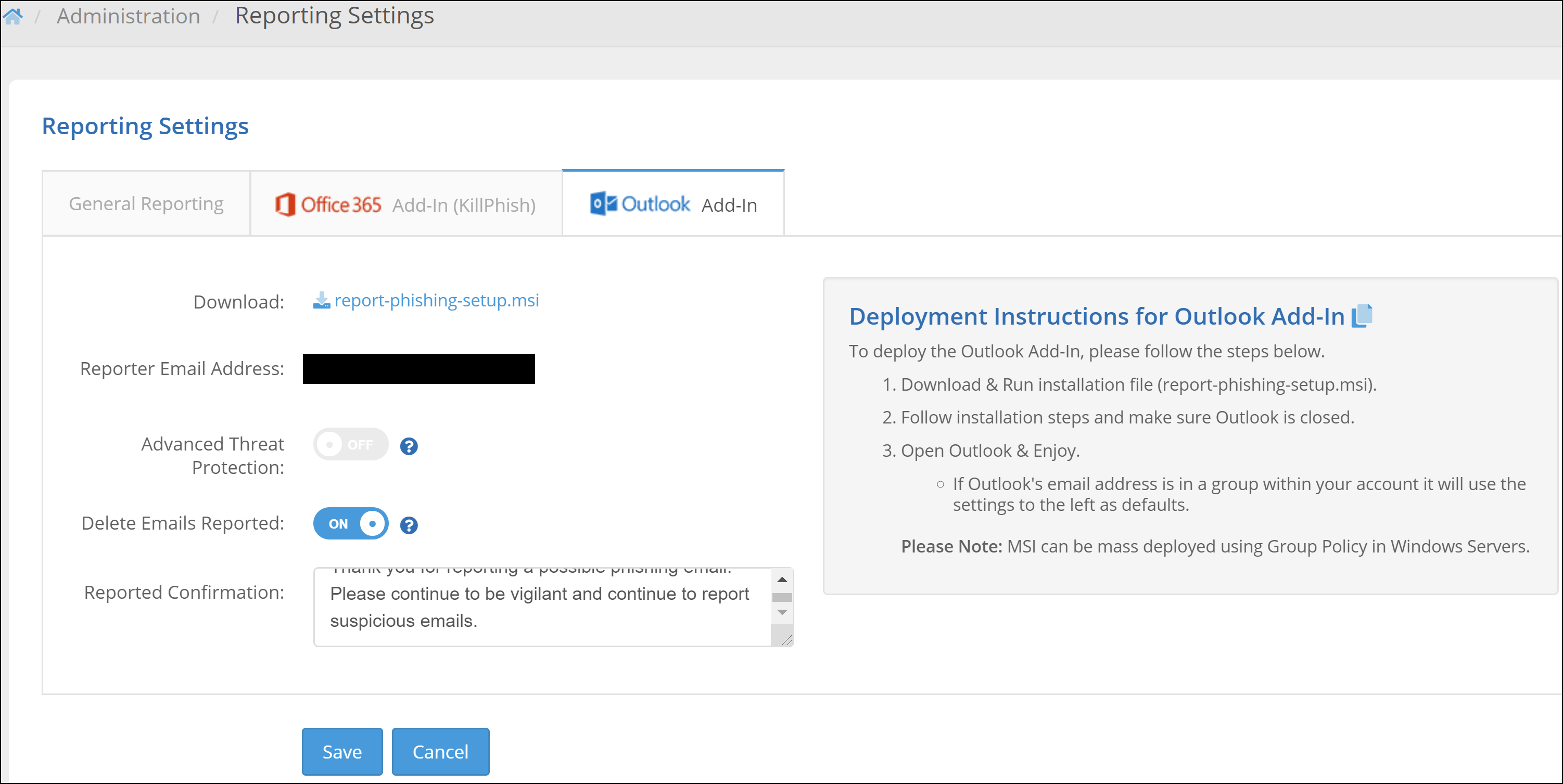Click the home icon in breadcrumb

12,16
